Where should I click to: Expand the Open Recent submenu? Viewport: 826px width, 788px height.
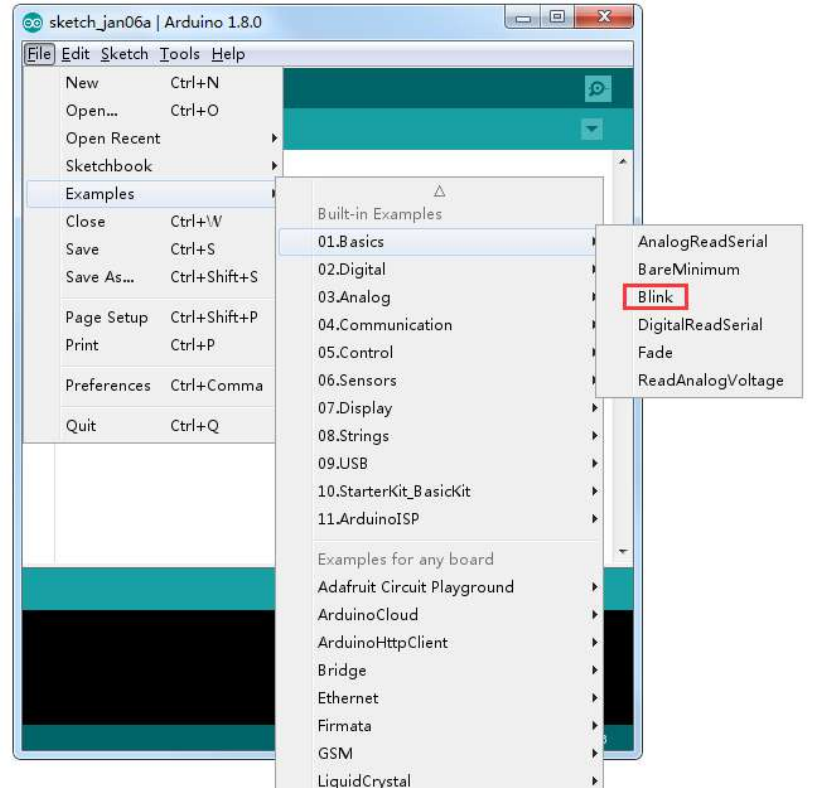tap(151, 138)
